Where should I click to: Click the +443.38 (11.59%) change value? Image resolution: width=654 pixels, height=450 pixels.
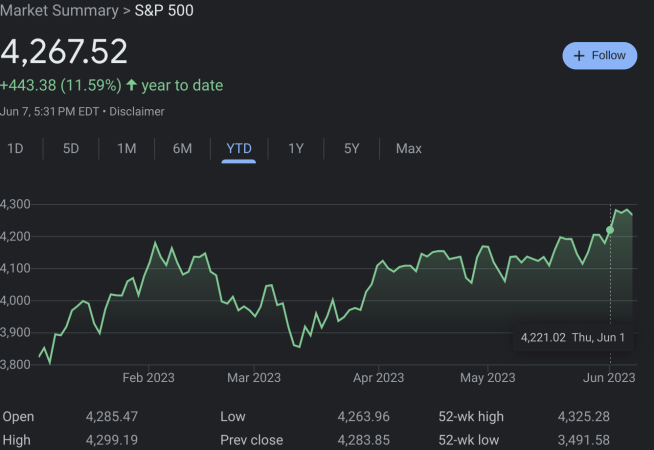[x=61, y=85]
